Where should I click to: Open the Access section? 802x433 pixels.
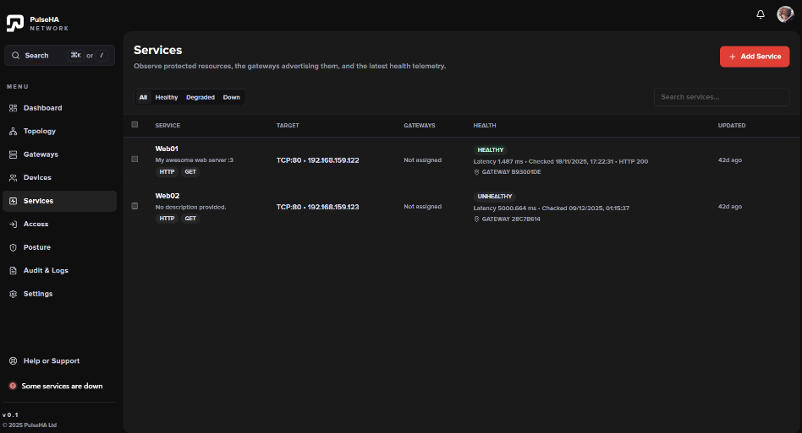tap(60, 224)
